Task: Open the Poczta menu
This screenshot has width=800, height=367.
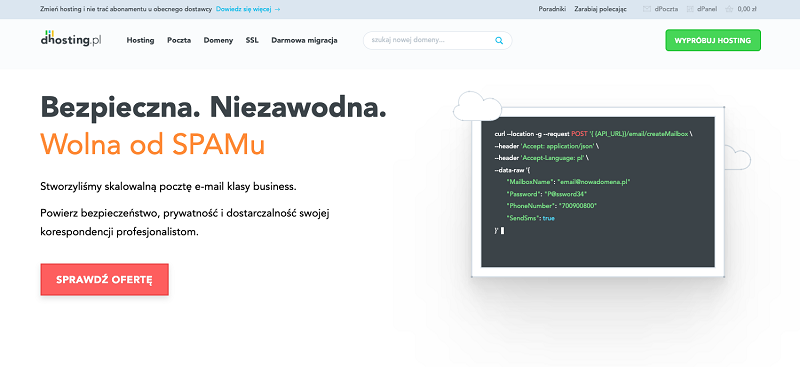Action: (x=179, y=40)
